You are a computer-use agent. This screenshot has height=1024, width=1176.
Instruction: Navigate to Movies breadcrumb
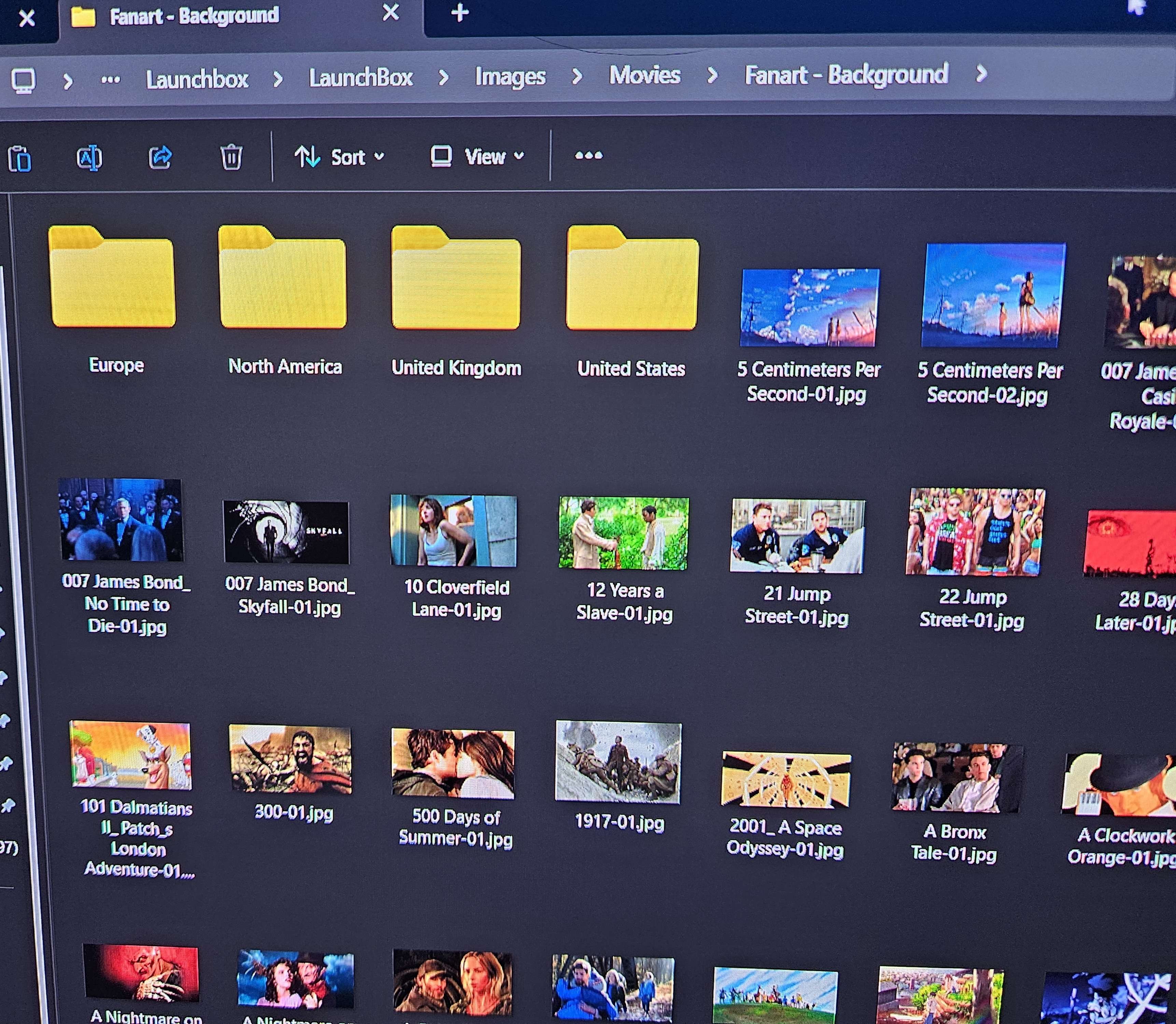point(644,75)
